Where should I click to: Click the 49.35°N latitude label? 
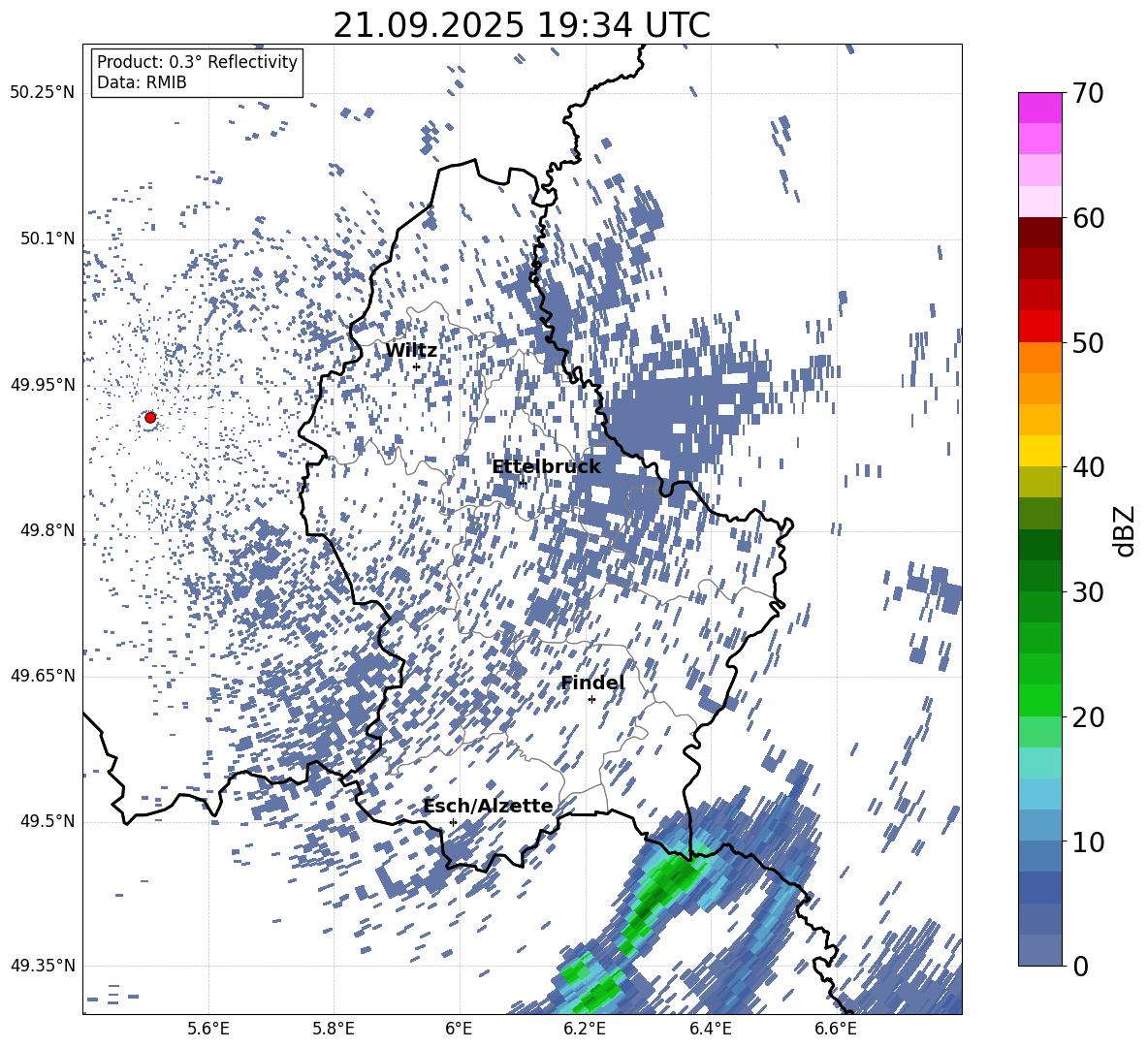tap(43, 966)
